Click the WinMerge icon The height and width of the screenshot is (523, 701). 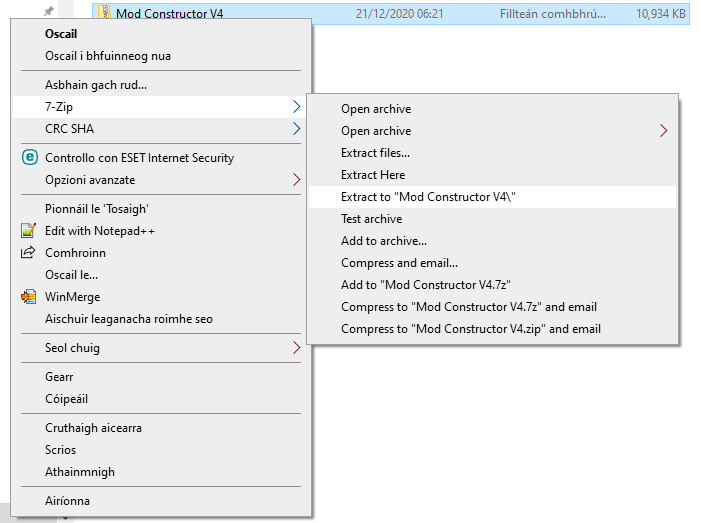coord(28,297)
